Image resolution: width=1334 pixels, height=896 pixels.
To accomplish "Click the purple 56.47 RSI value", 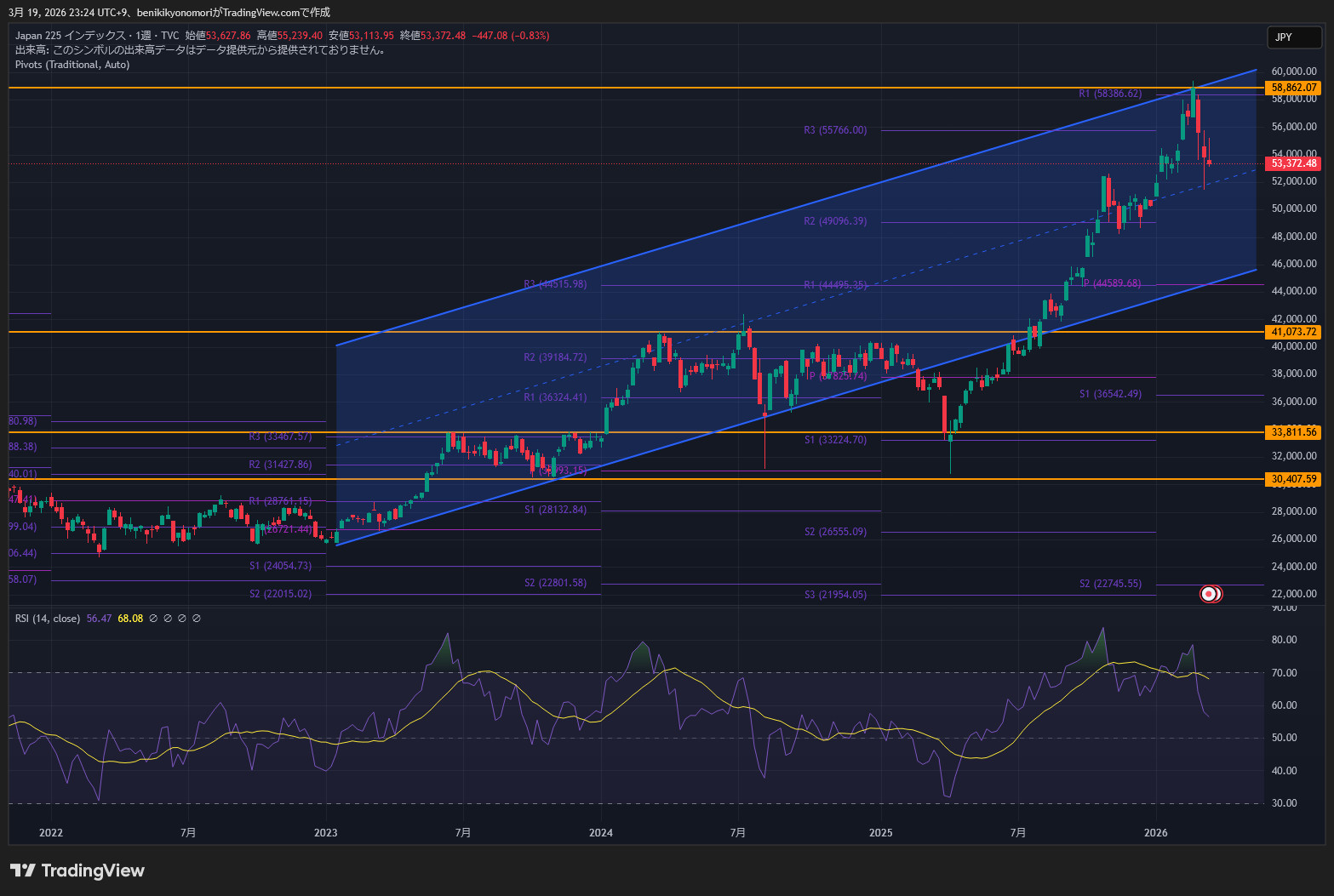I will (x=99, y=619).
